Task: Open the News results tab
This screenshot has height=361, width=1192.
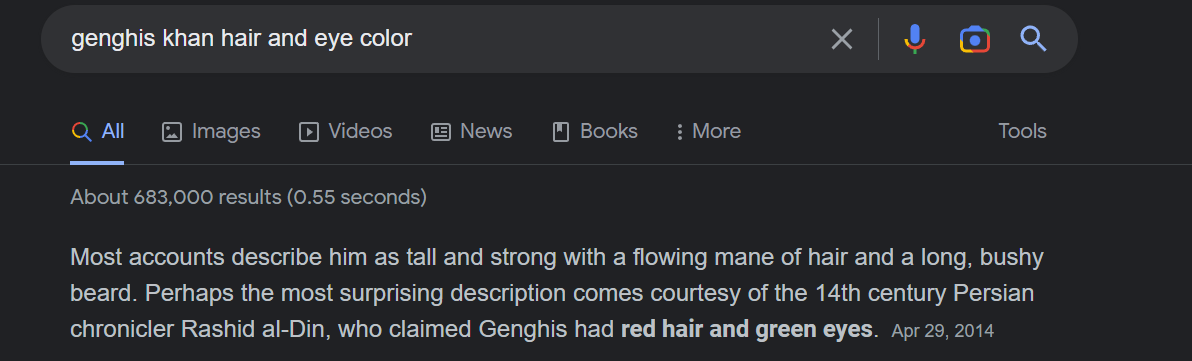Action: (471, 131)
